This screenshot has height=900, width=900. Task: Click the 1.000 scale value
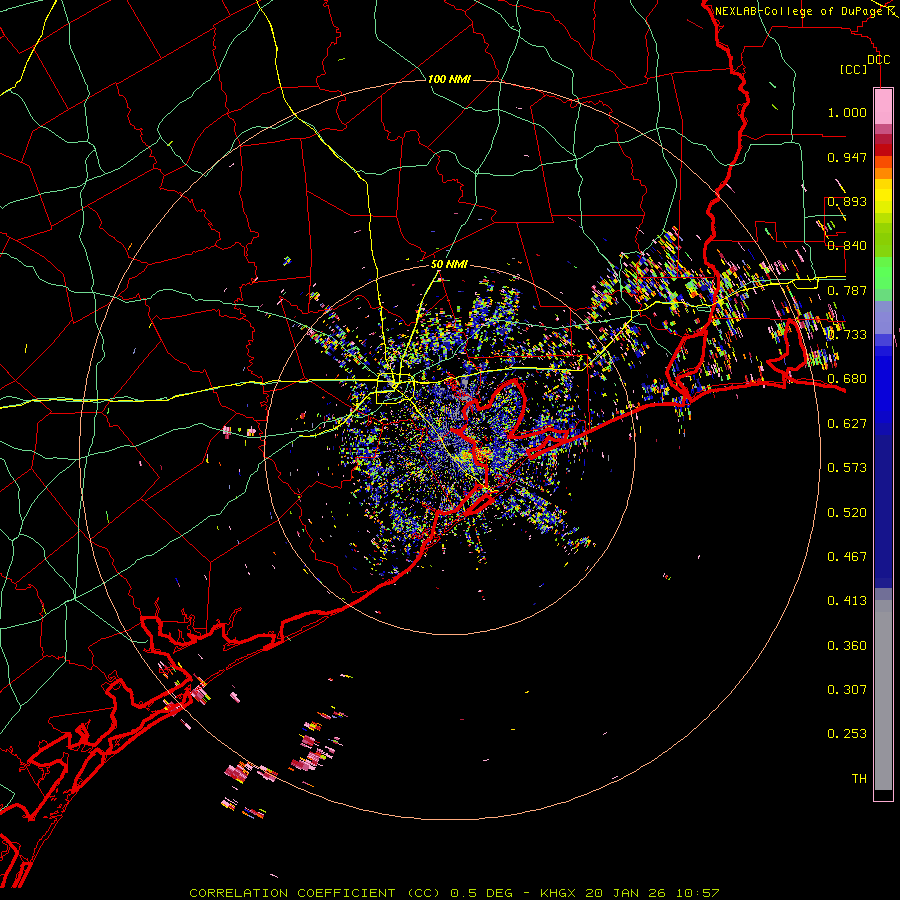(x=847, y=112)
